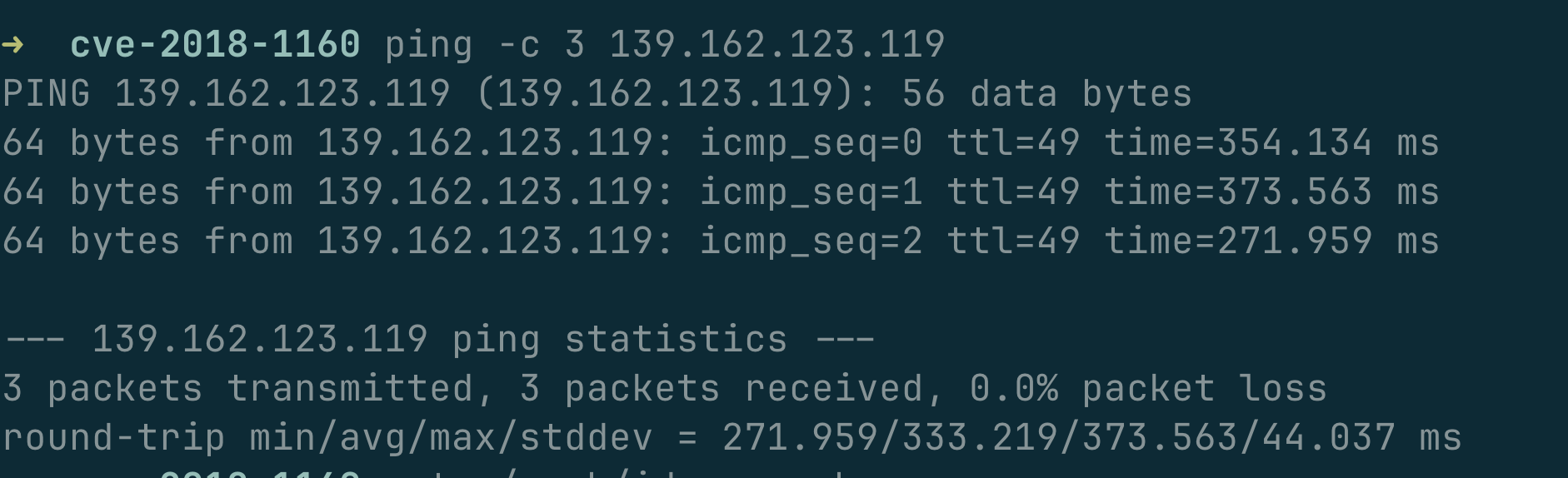This screenshot has width=1568, height=478.
Task: Click the green prompt arrow icon
Action: (x=12, y=44)
